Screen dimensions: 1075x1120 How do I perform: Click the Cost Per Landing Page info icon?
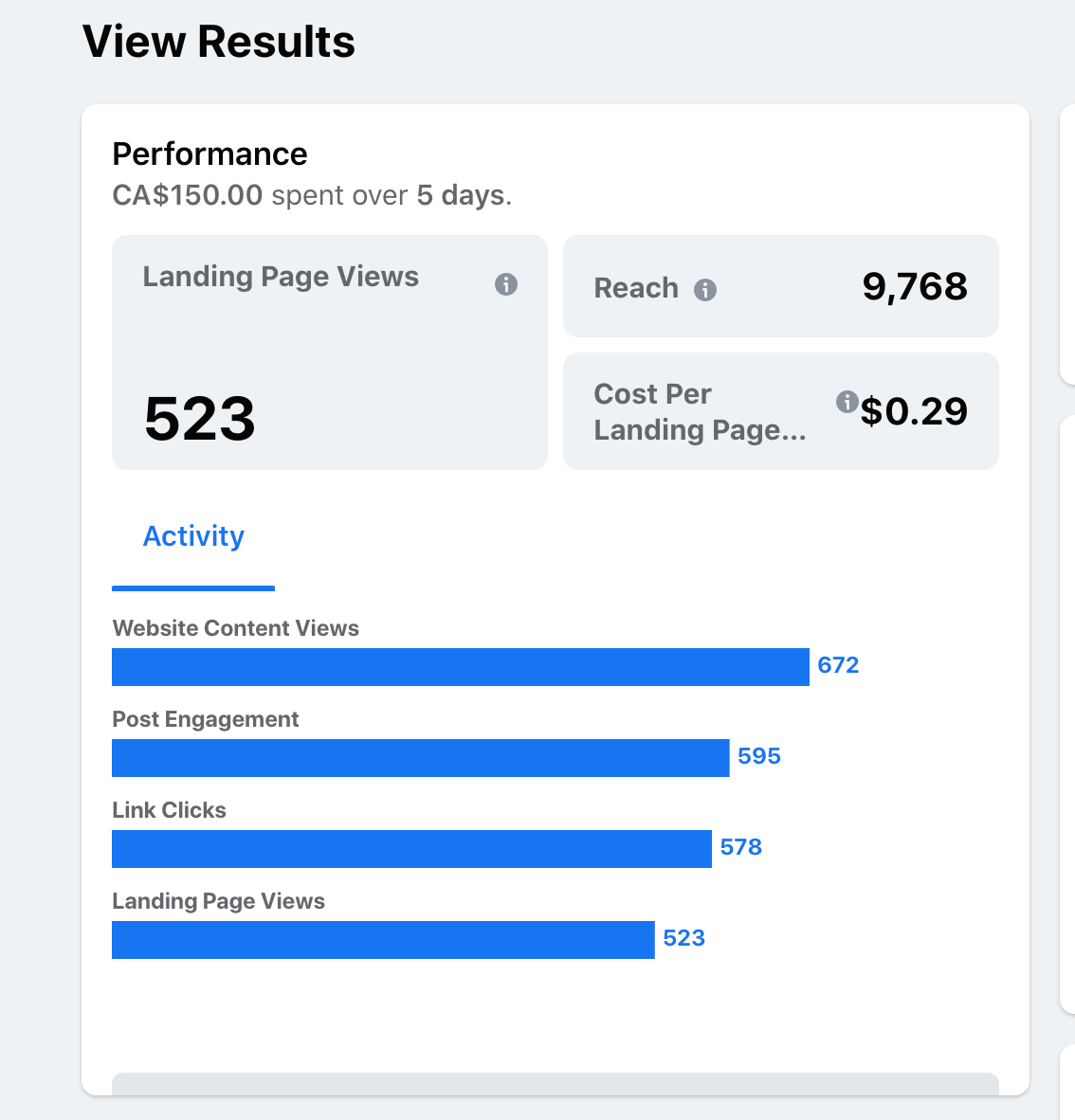(847, 402)
